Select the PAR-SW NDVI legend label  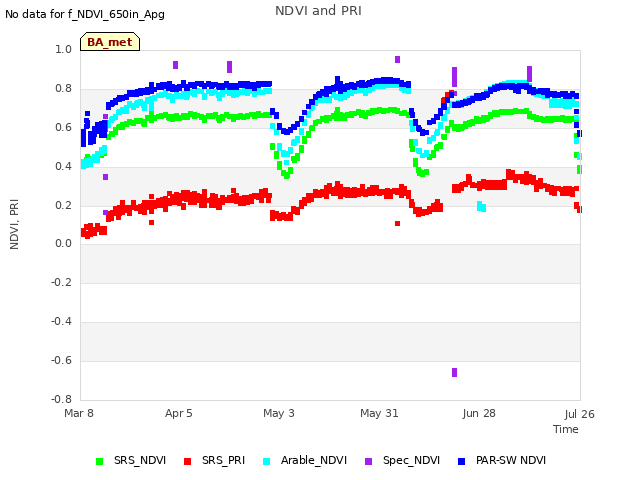click(x=511, y=460)
